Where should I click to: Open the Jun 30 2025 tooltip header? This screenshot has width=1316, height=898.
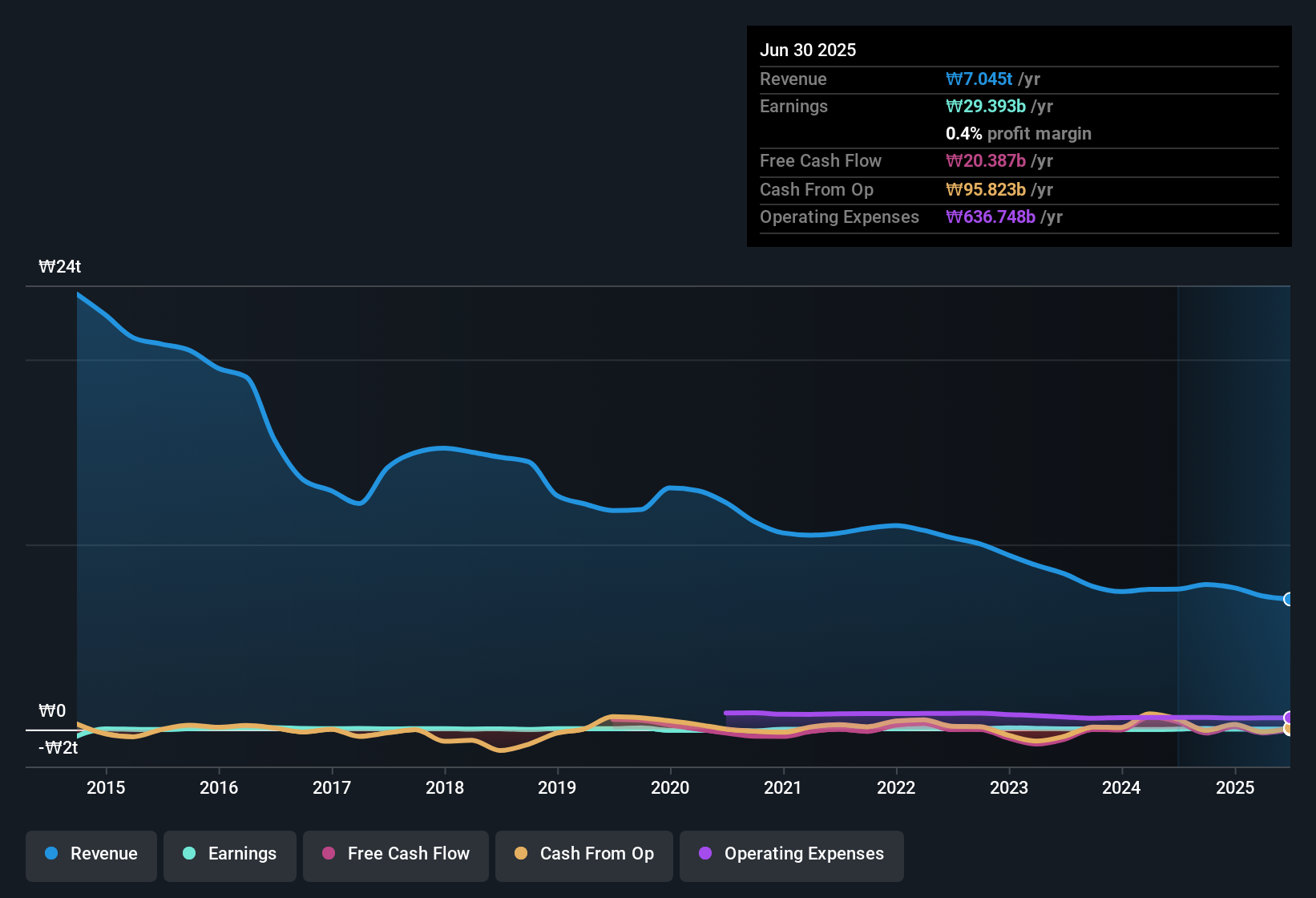pos(808,50)
